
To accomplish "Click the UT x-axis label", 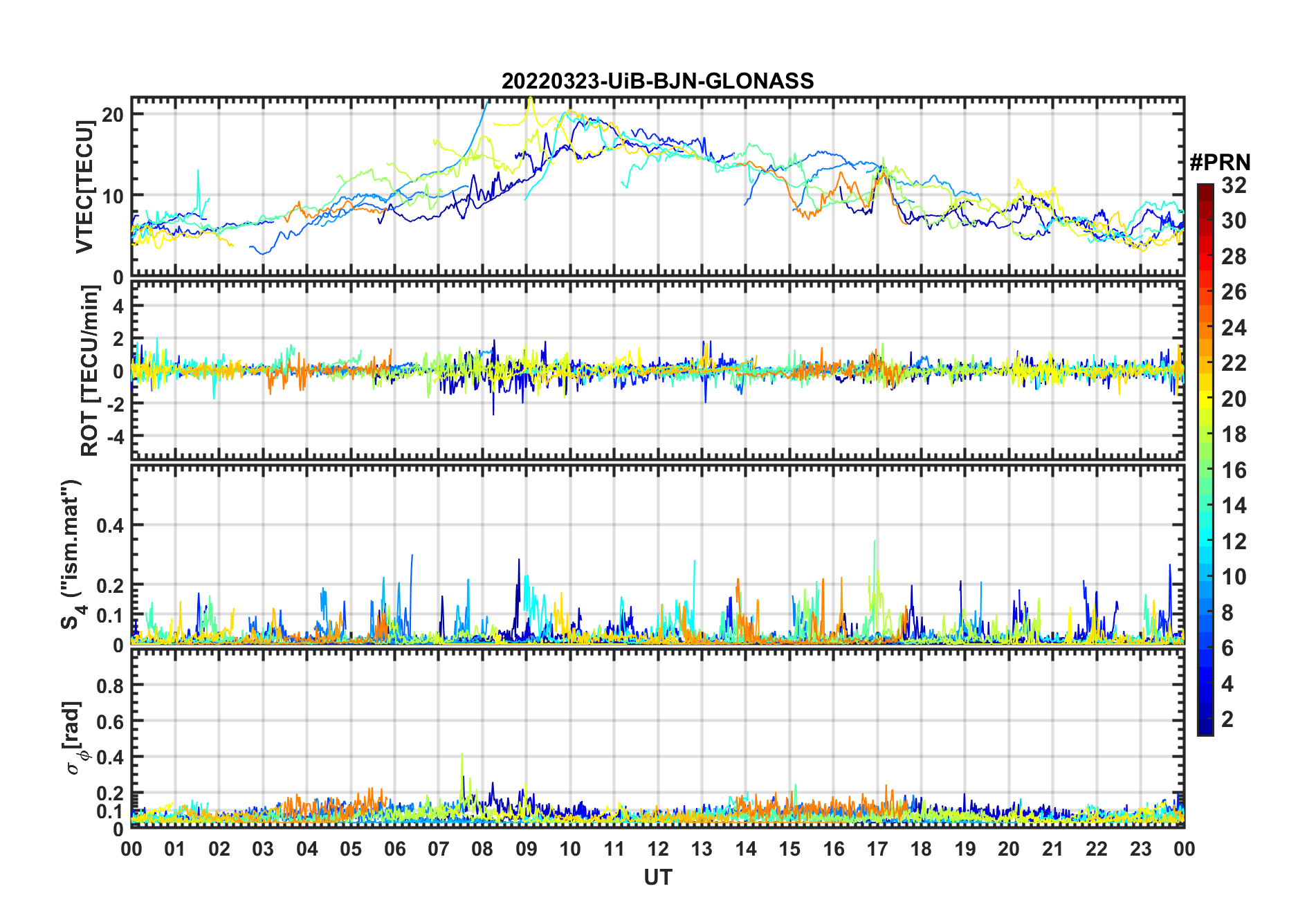I will [x=657, y=878].
